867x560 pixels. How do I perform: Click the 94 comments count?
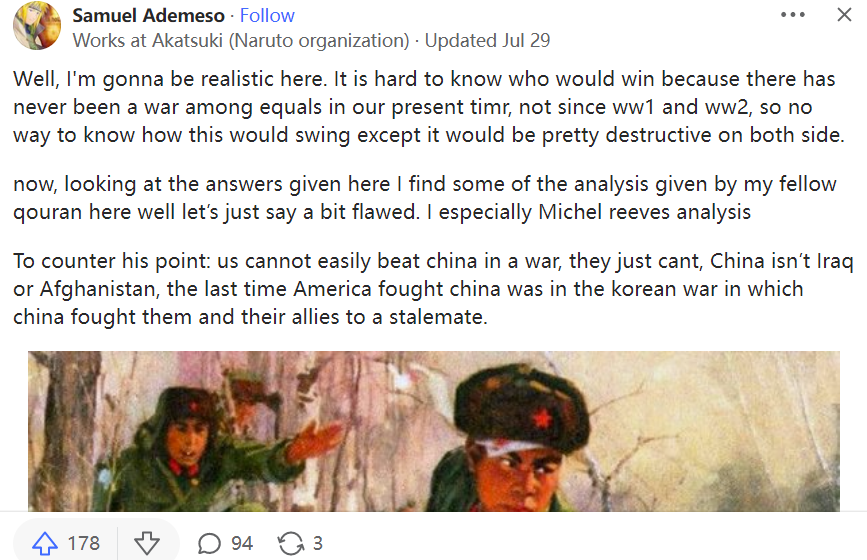[x=242, y=543]
